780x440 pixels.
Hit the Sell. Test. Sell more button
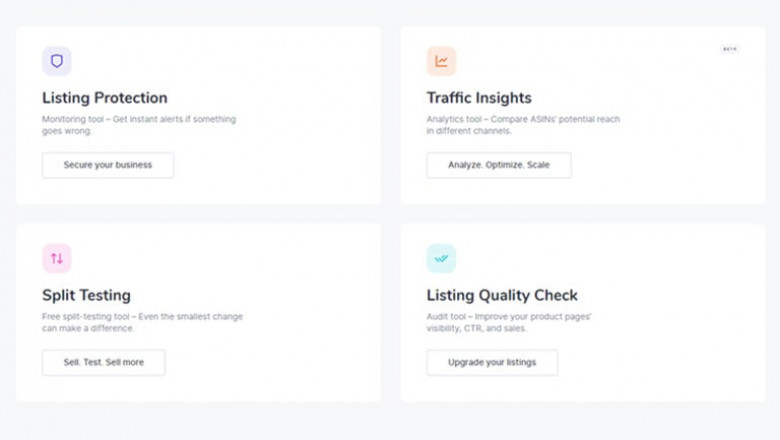[x=103, y=362]
